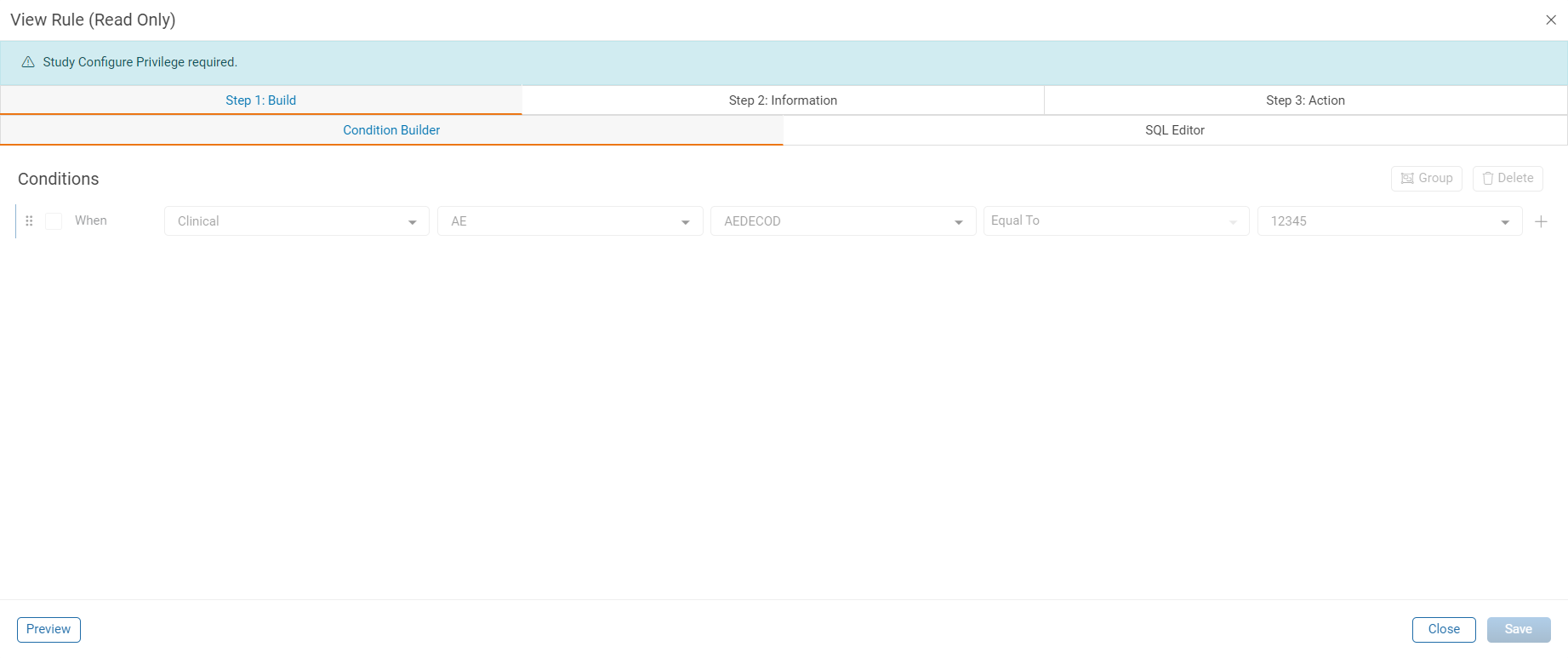This screenshot has width=1568, height=658.
Task: Open the 12345 value dropdown
Action: (x=1390, y=221)
